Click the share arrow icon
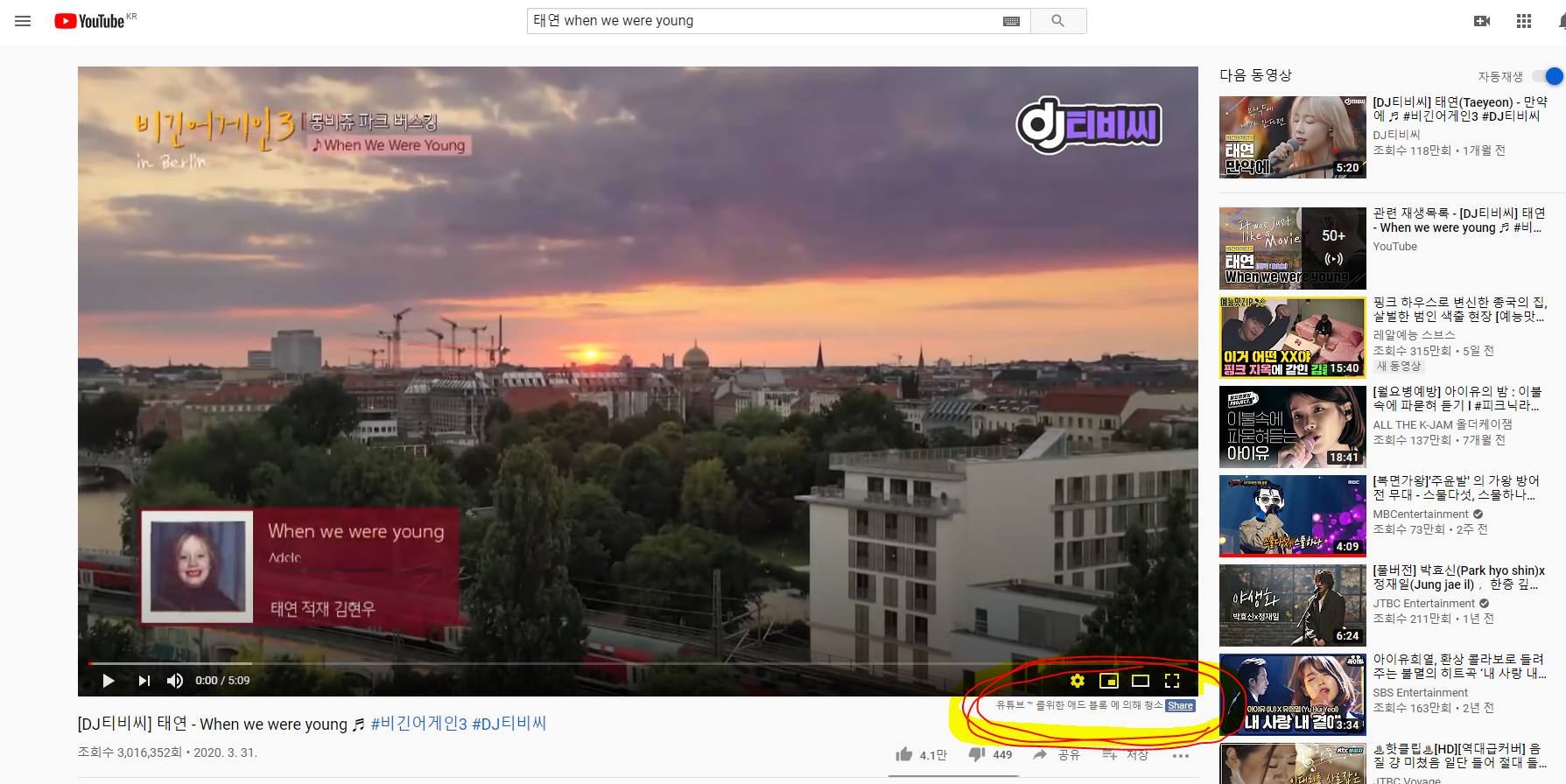The width and height of the screenshot is (1566, 784). tap(1040, 754)
